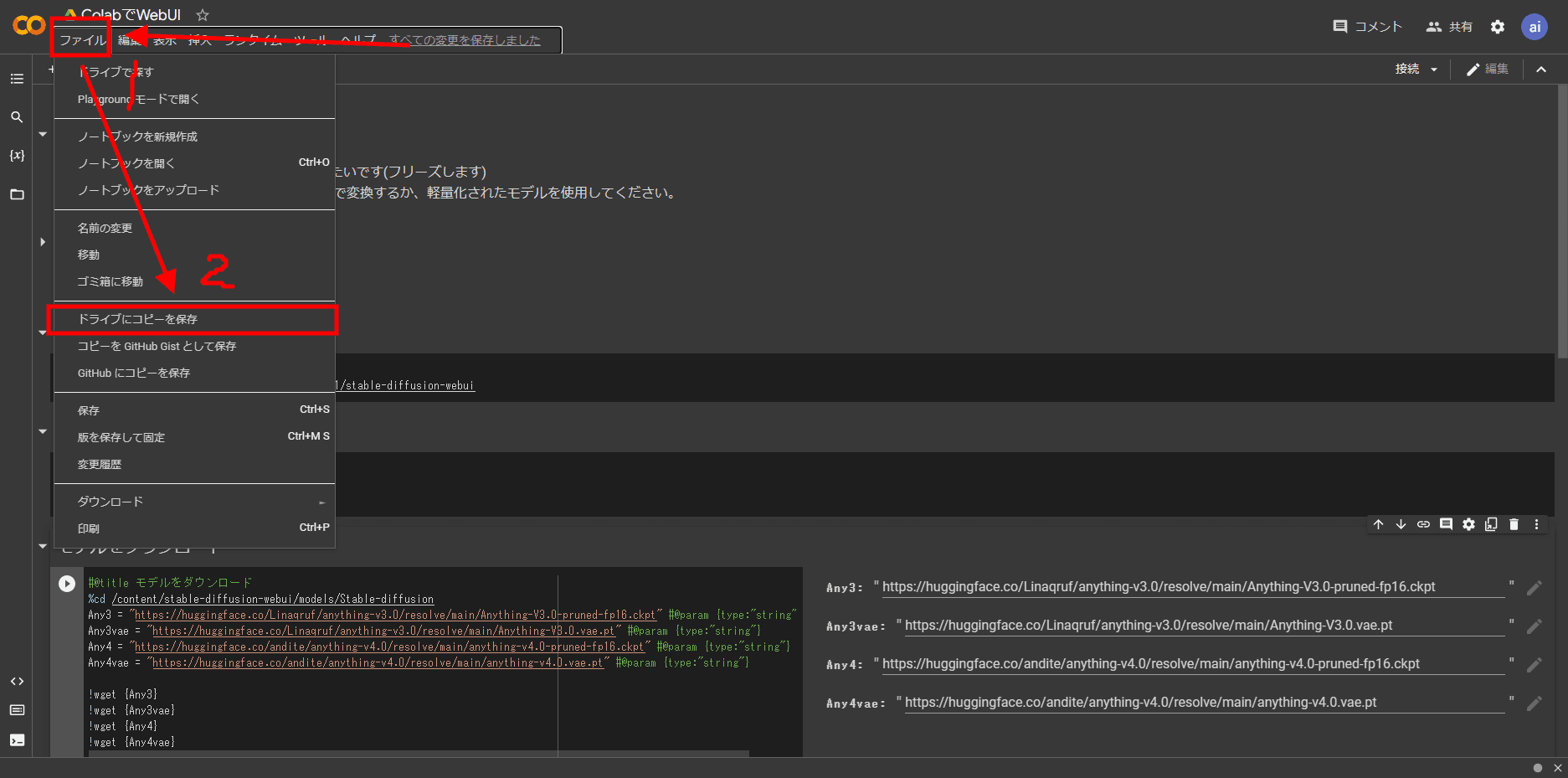Move cell up with arrow icon
This screenshot has height=778, width=1568.
[x=1378, y=524]
